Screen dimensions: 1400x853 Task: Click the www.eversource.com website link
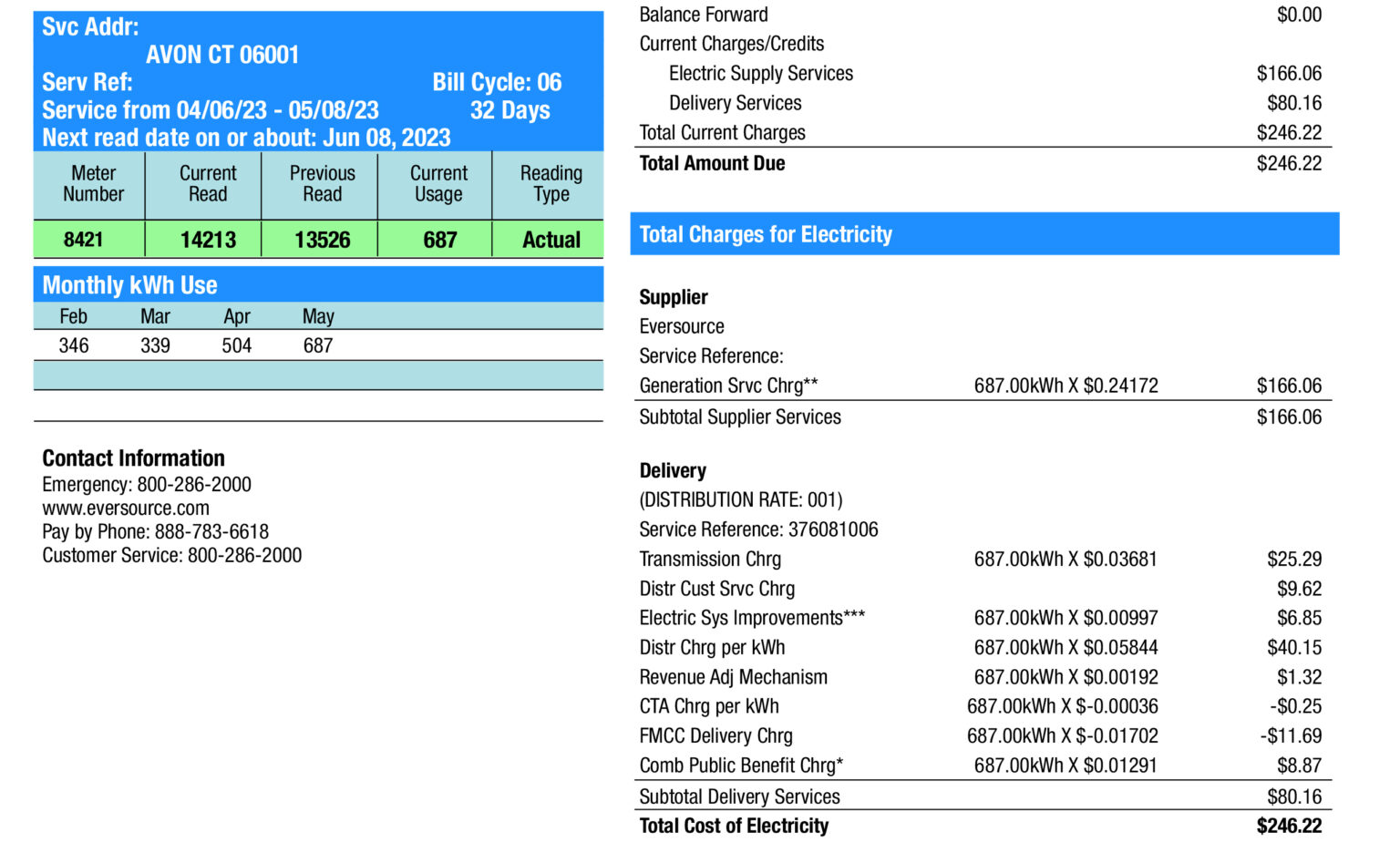coord(126,509)
